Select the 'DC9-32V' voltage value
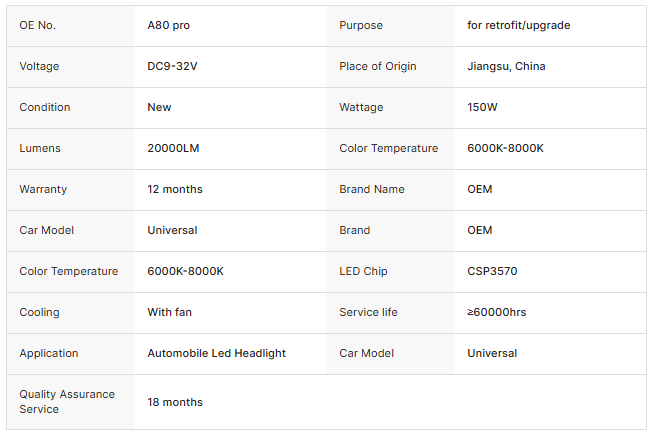Viewport: 651px width, 434px height. (173, 66)
